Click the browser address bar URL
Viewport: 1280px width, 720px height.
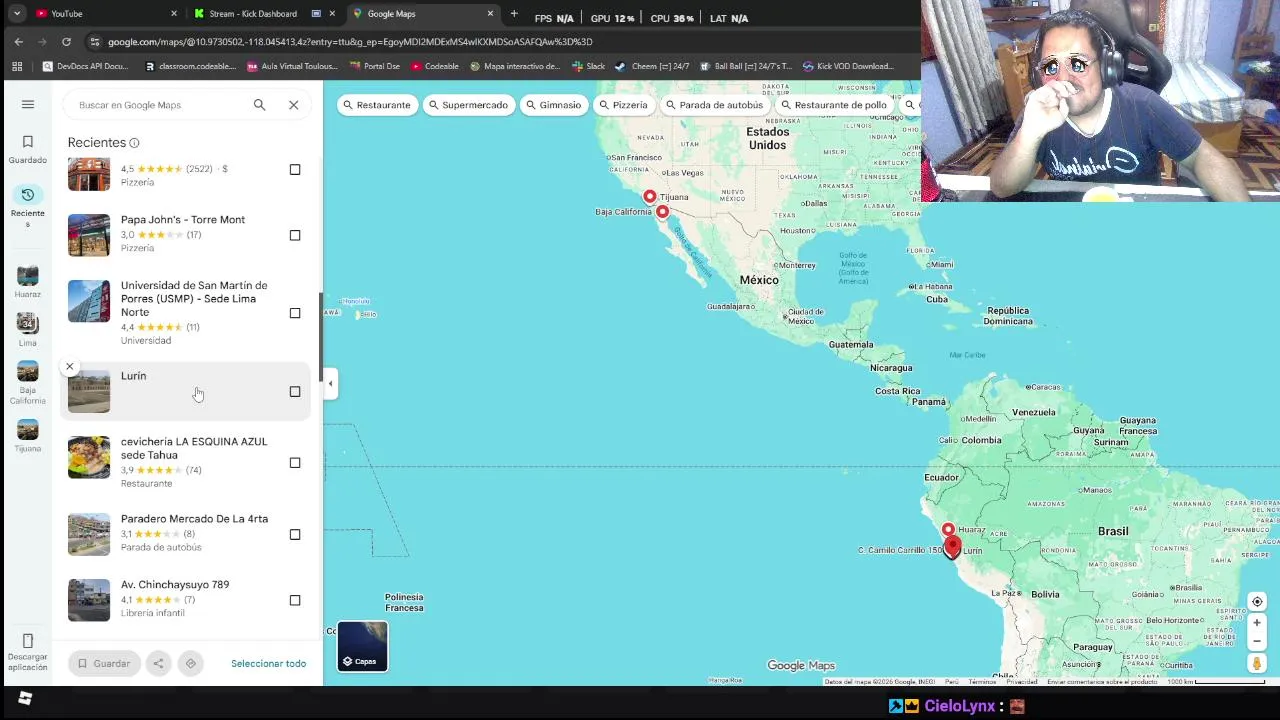[x=350, y=42]
